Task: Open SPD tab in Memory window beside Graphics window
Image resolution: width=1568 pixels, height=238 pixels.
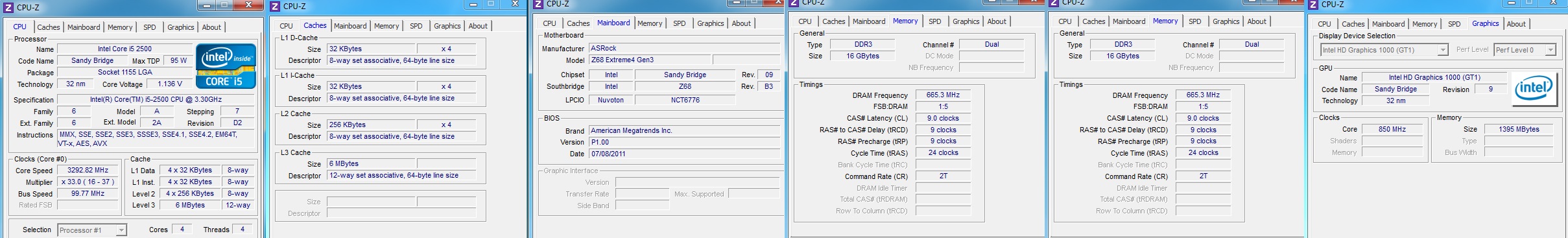Action: [1195, 21]
